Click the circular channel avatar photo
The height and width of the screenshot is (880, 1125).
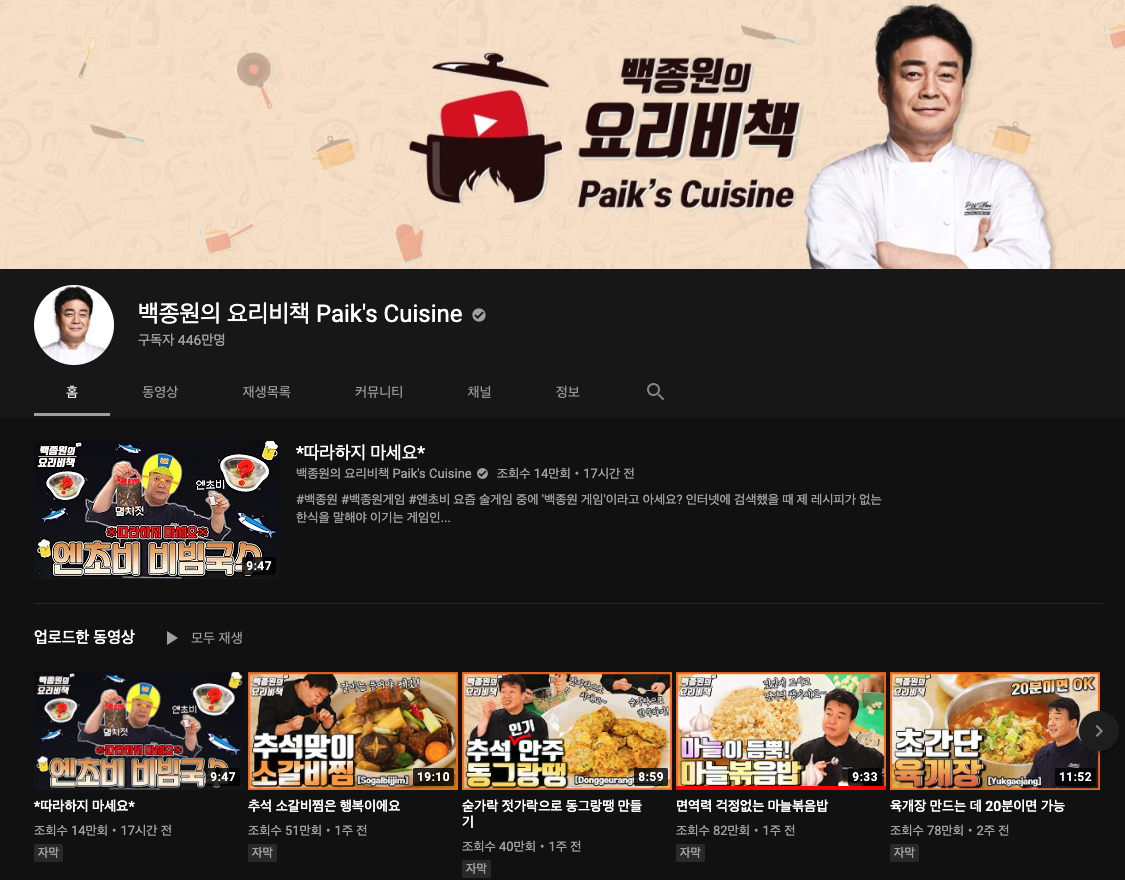74,325
